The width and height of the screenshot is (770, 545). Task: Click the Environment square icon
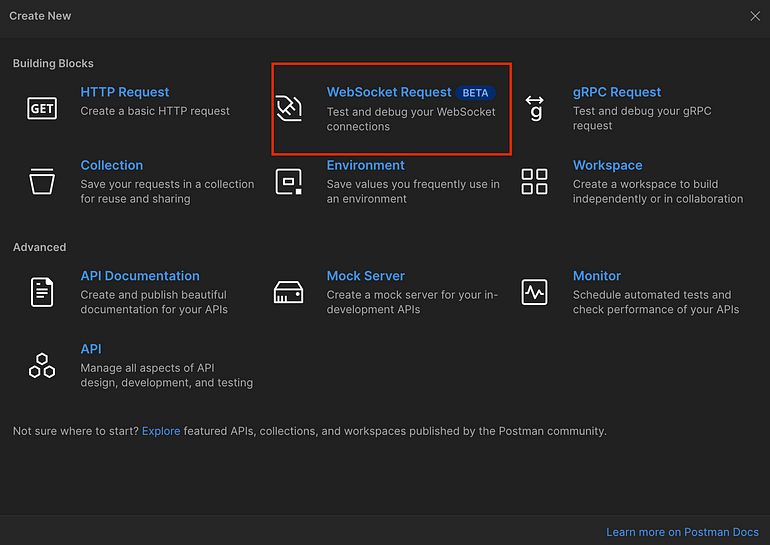click(x=289, y=182)
